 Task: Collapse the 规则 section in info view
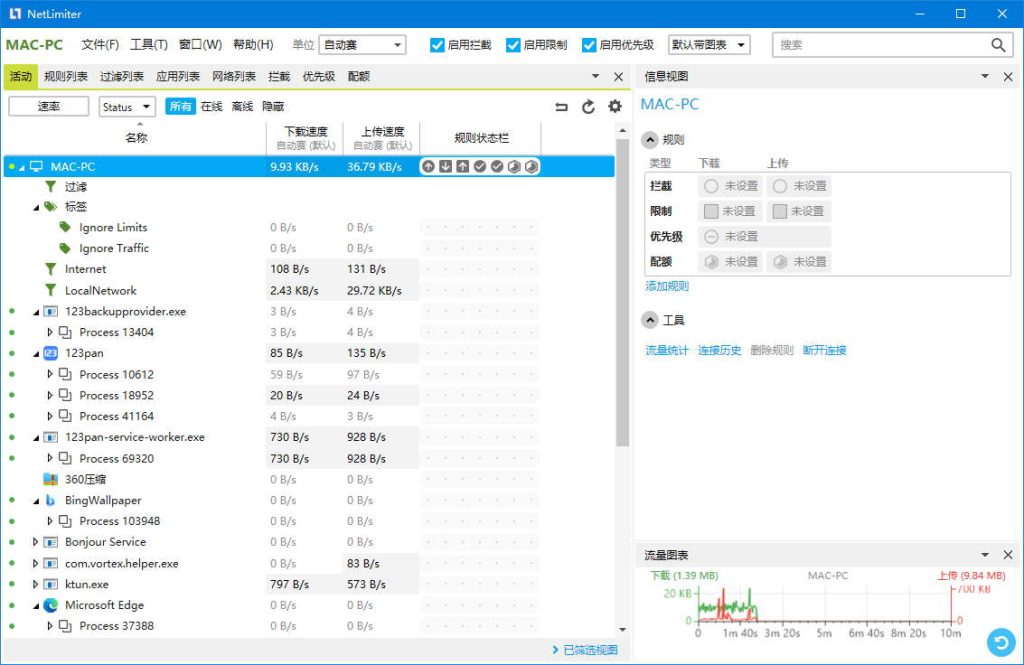point(650,140)
